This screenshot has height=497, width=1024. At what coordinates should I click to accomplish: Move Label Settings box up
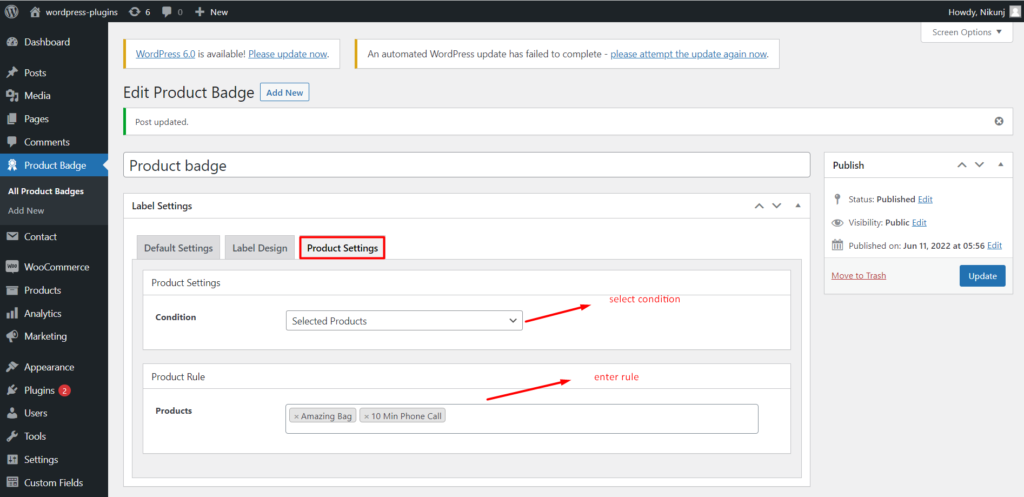tap(759, 206)
